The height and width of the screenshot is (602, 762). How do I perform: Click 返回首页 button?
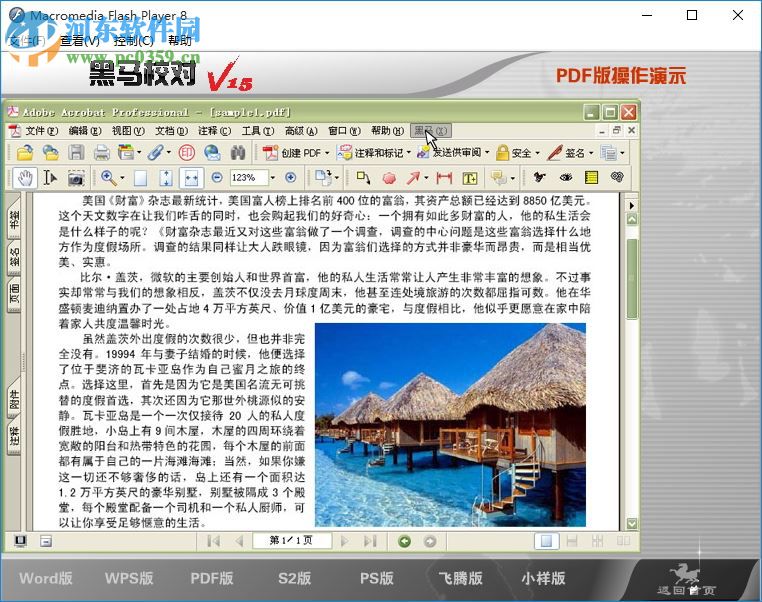pyautogui.click(x=686, y=581)
